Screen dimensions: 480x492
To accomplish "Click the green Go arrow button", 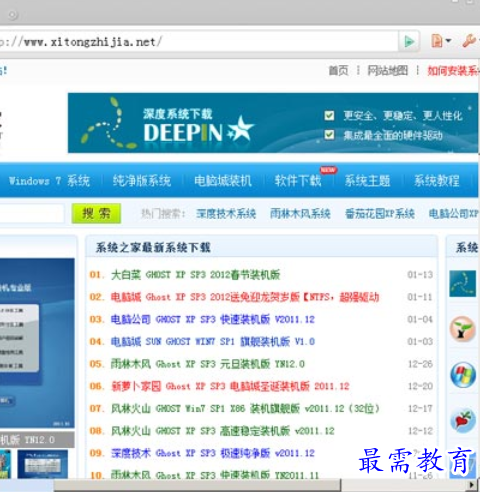I will tap(409, 42).
